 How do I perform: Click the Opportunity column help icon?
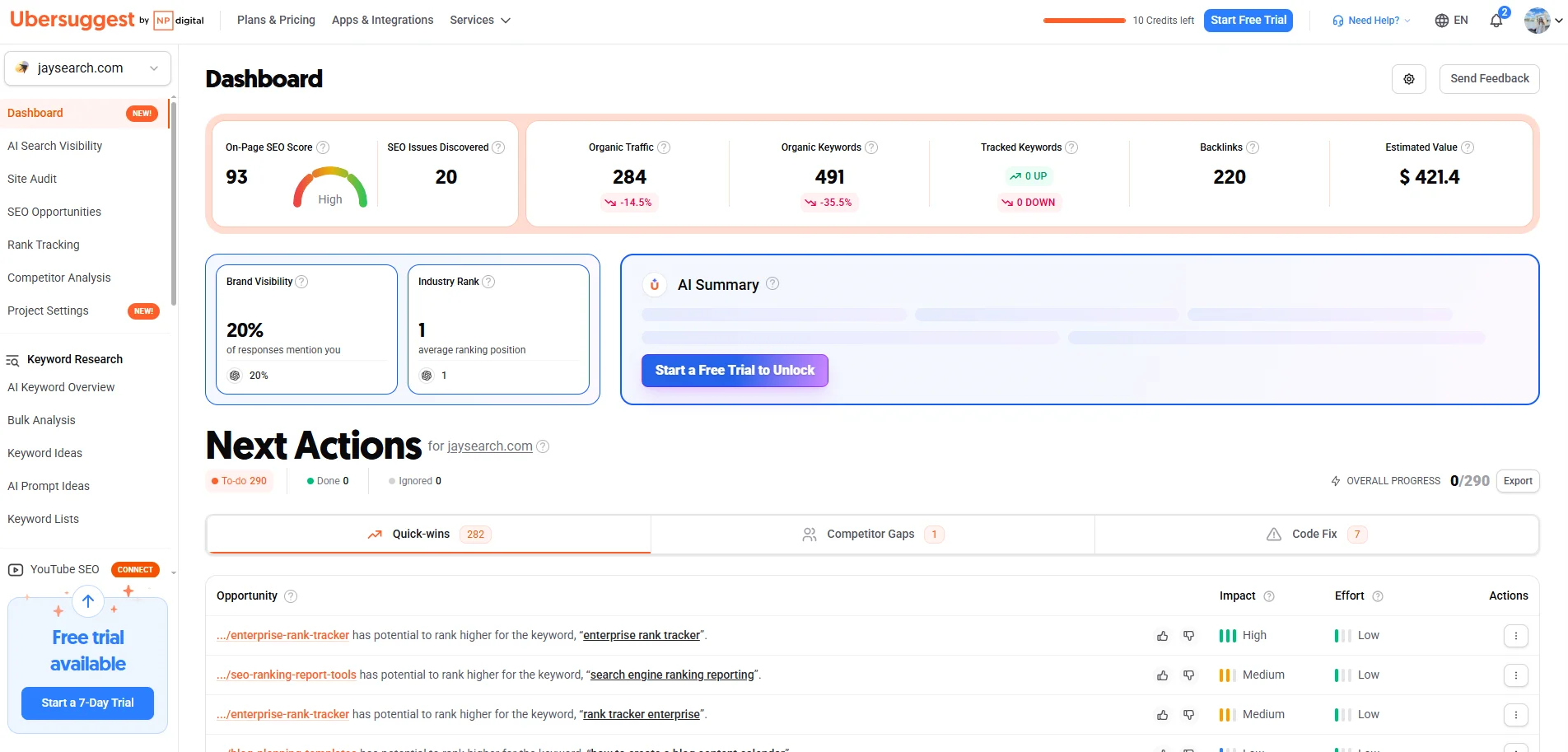coord(291,596)
